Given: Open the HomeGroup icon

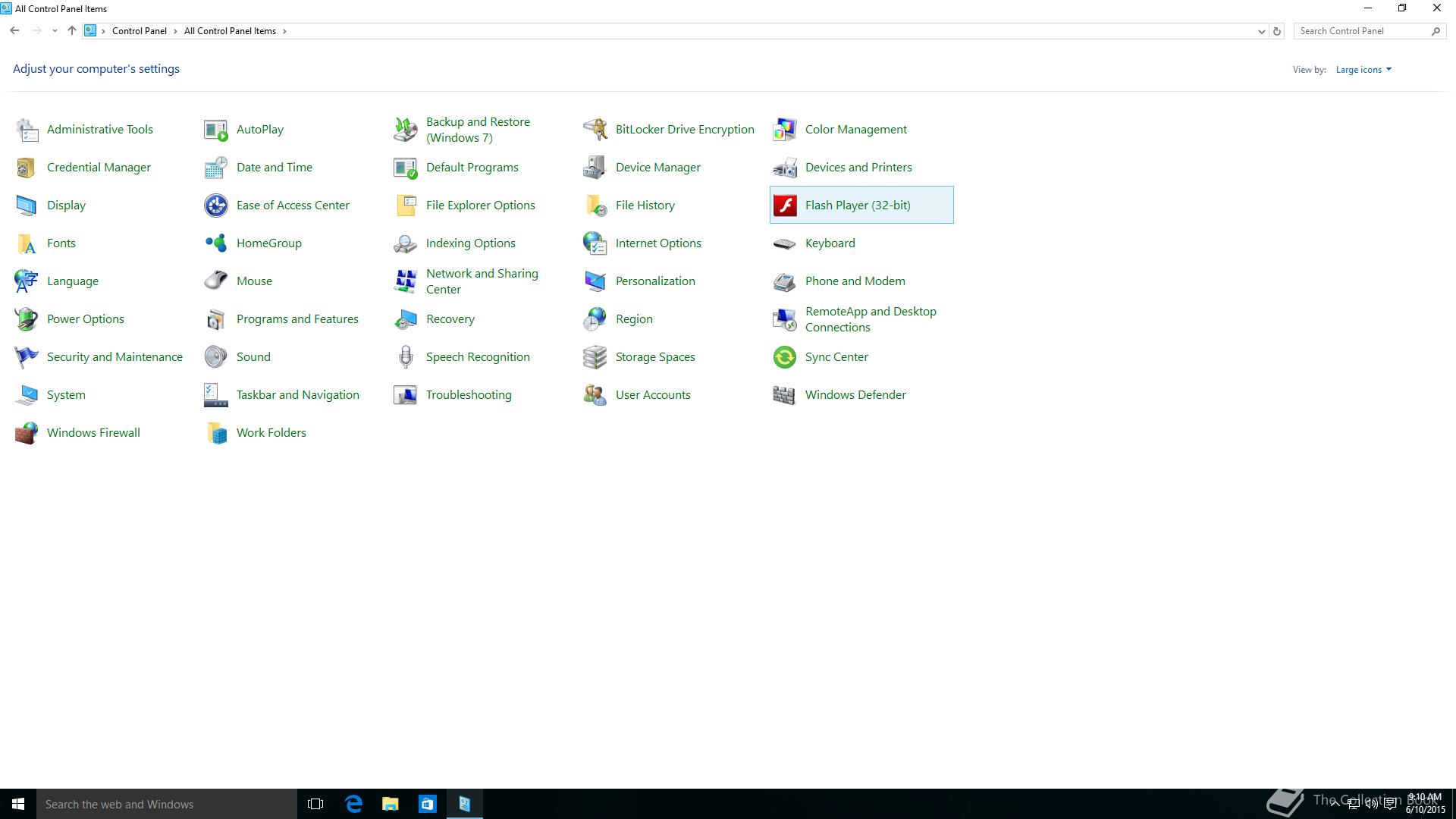Looking at the screenshot, I should coord(216,243).
